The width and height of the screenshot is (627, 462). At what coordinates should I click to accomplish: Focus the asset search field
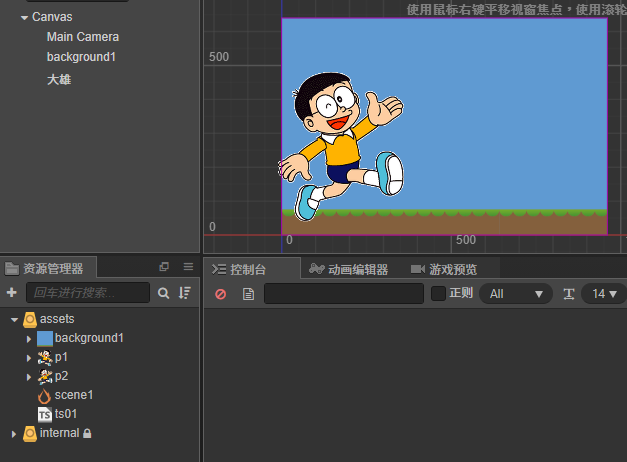[88, 292]
